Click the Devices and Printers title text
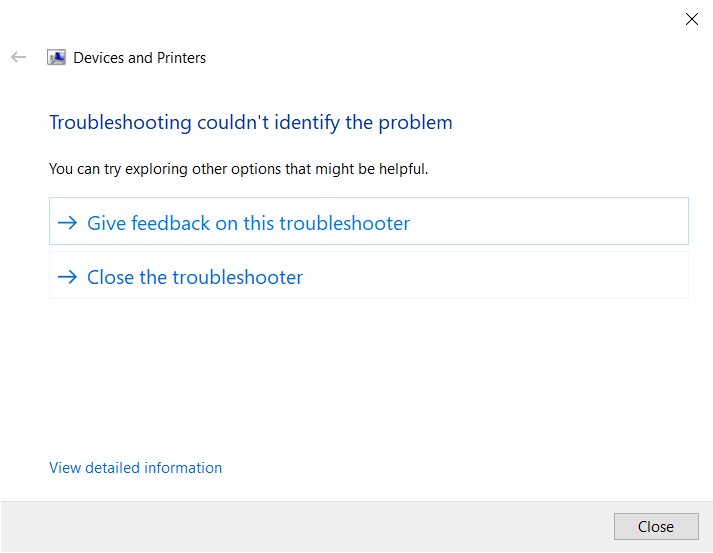 point(140,58)
